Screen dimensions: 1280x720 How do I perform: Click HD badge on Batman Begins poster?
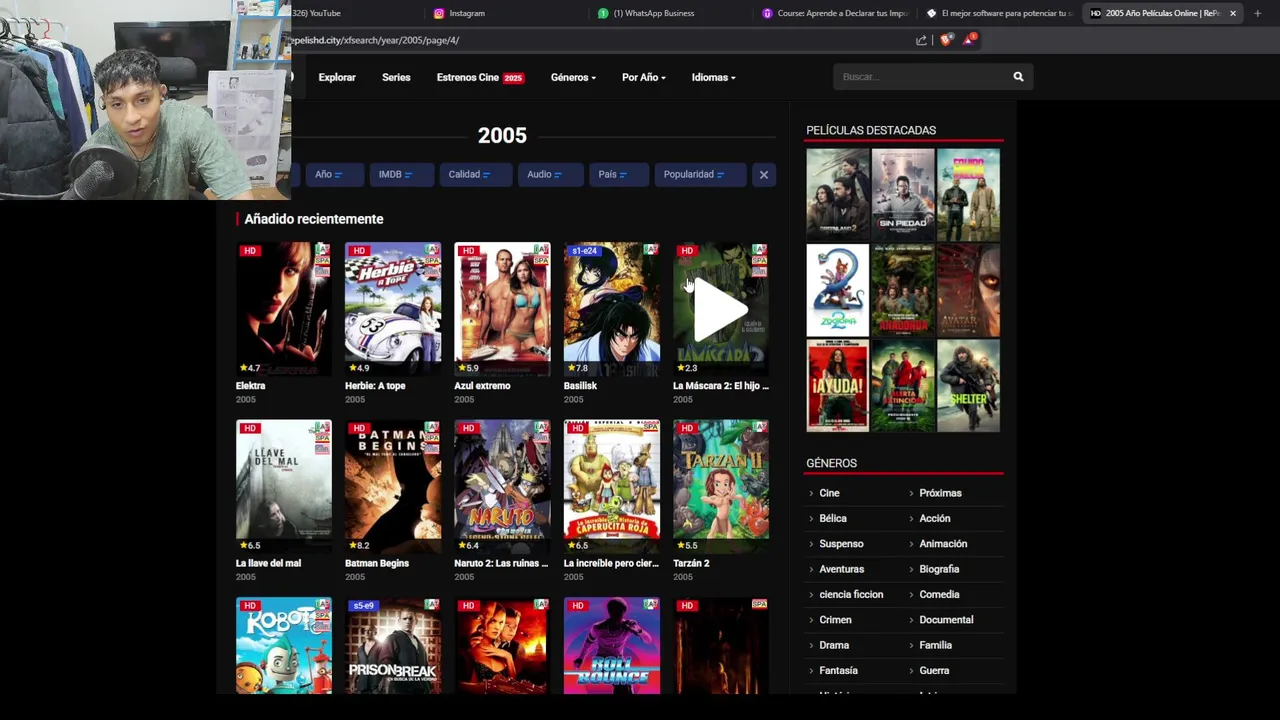coord(359,428)
